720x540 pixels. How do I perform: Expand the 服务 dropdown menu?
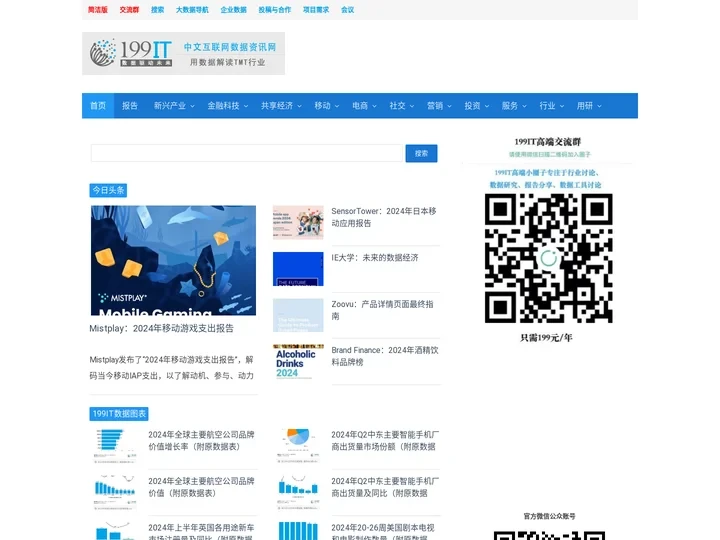pos(514,106)
